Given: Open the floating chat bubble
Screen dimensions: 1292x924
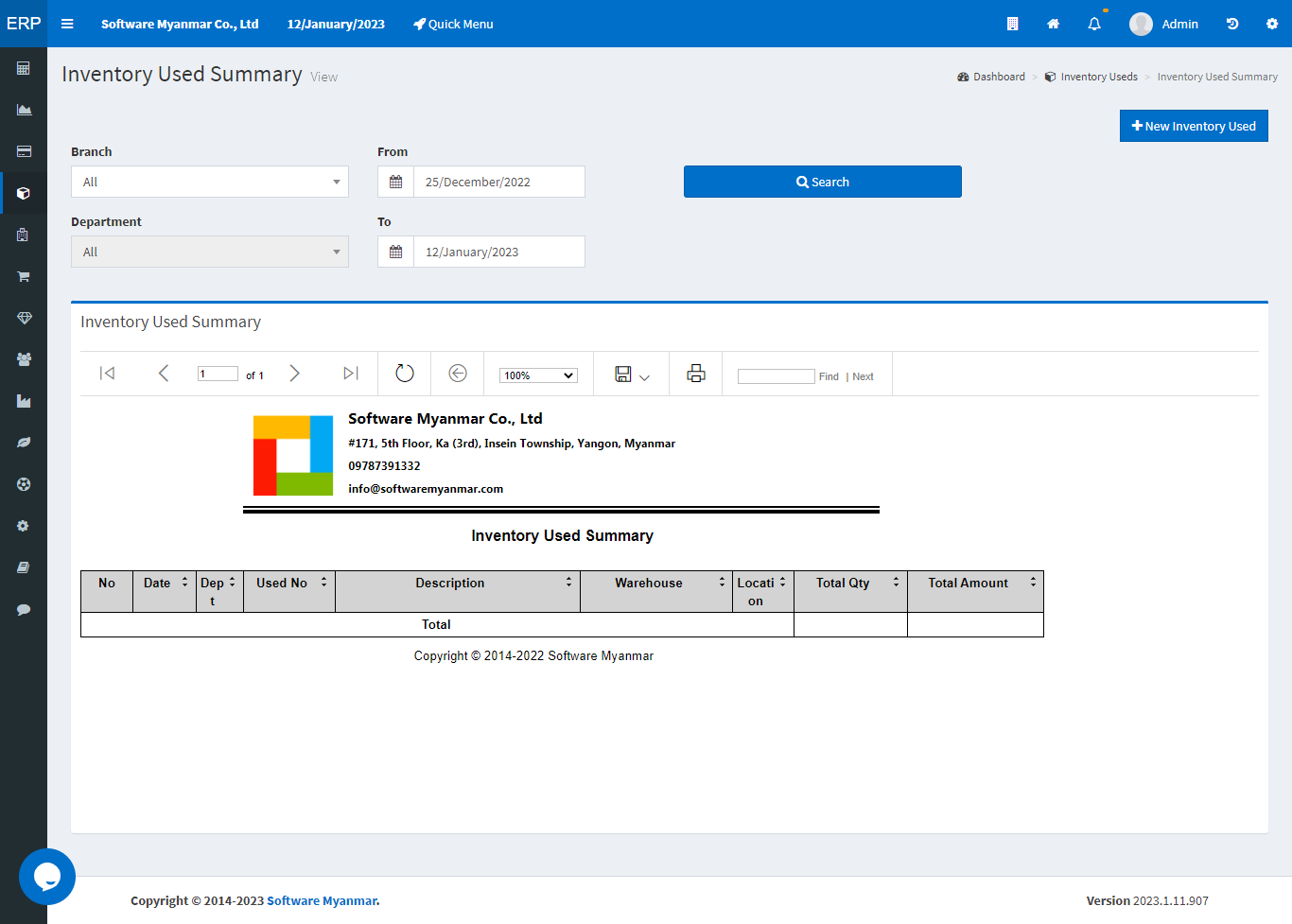Looking at the screenshot, I should pos(47,877).
